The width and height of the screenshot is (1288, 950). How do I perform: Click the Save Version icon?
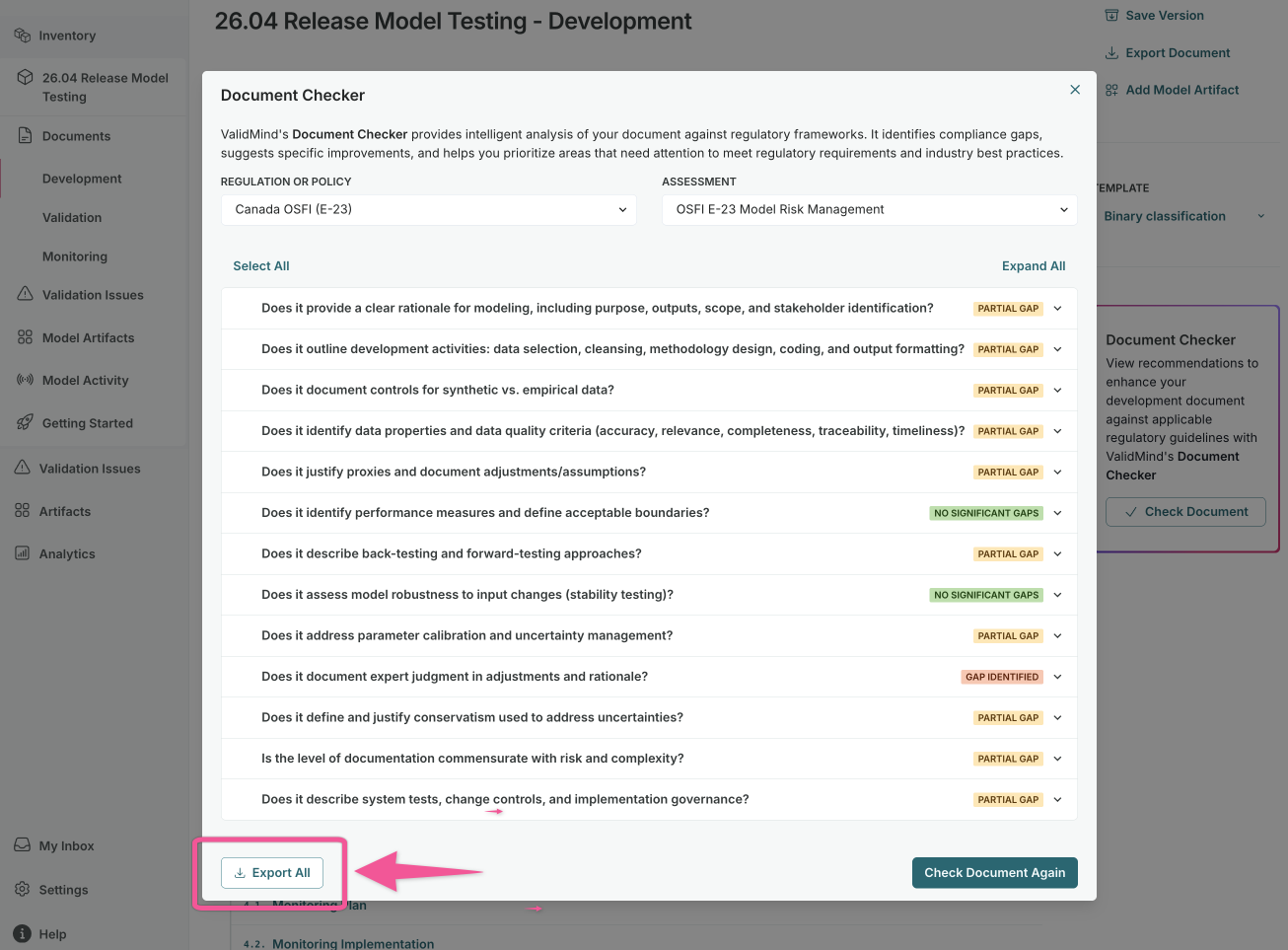coord(1111,16)
